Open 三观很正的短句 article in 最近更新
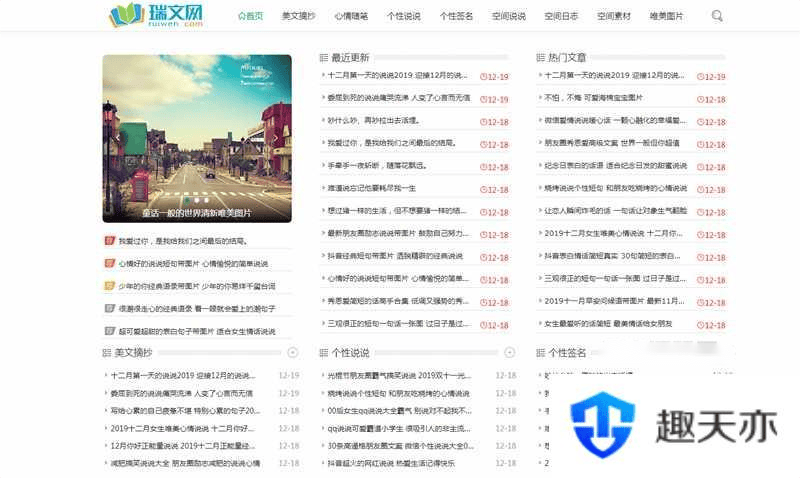 click(x=398, y=323)
